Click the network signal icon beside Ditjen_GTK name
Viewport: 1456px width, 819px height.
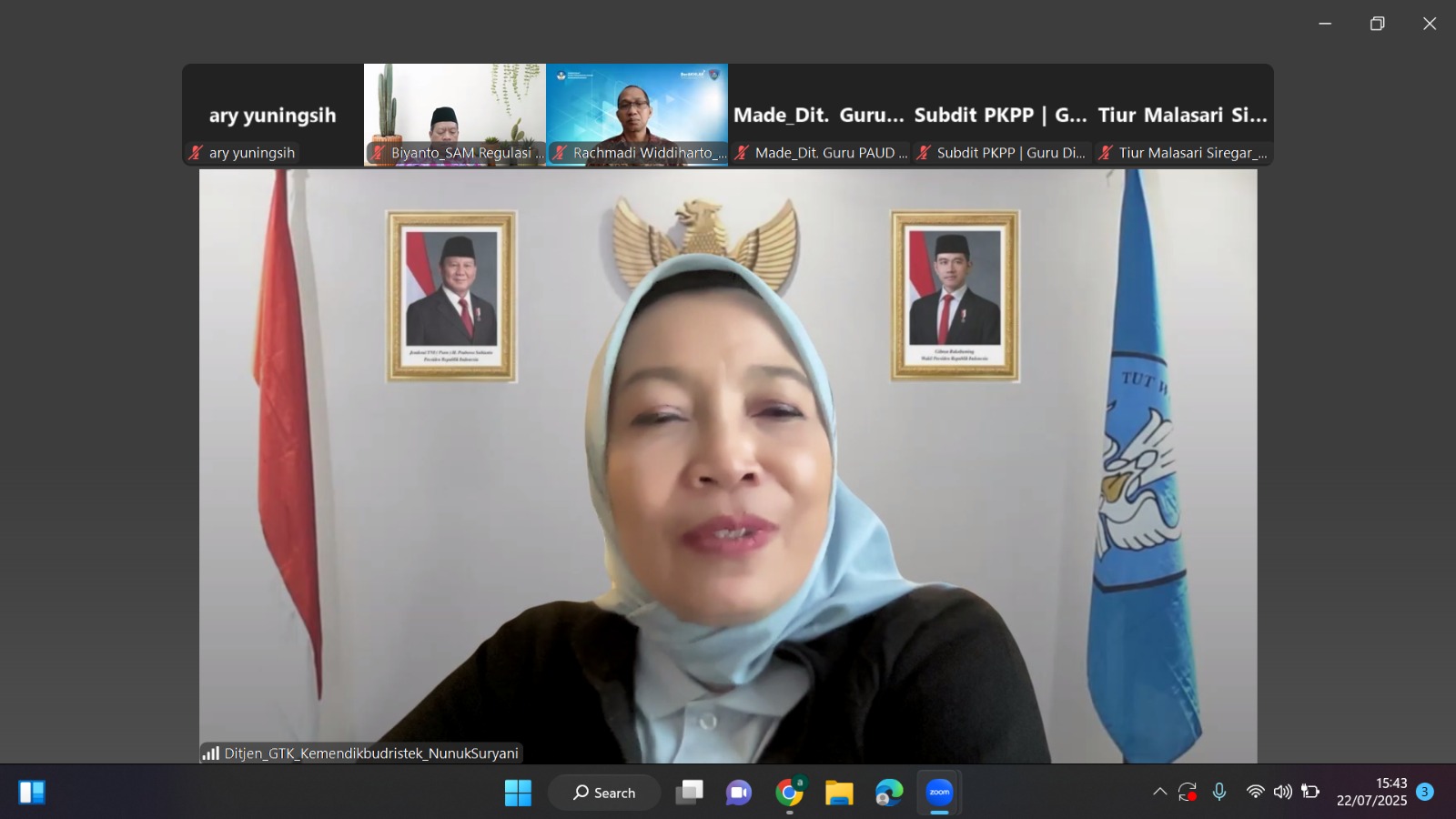pyautogui.click(x=211, y=753)
